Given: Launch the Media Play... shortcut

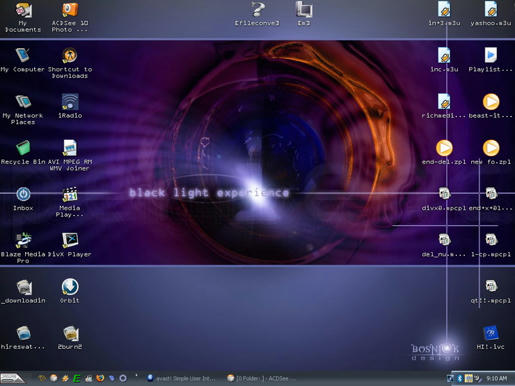Looking at the screenshot, I should pos(70,202).
